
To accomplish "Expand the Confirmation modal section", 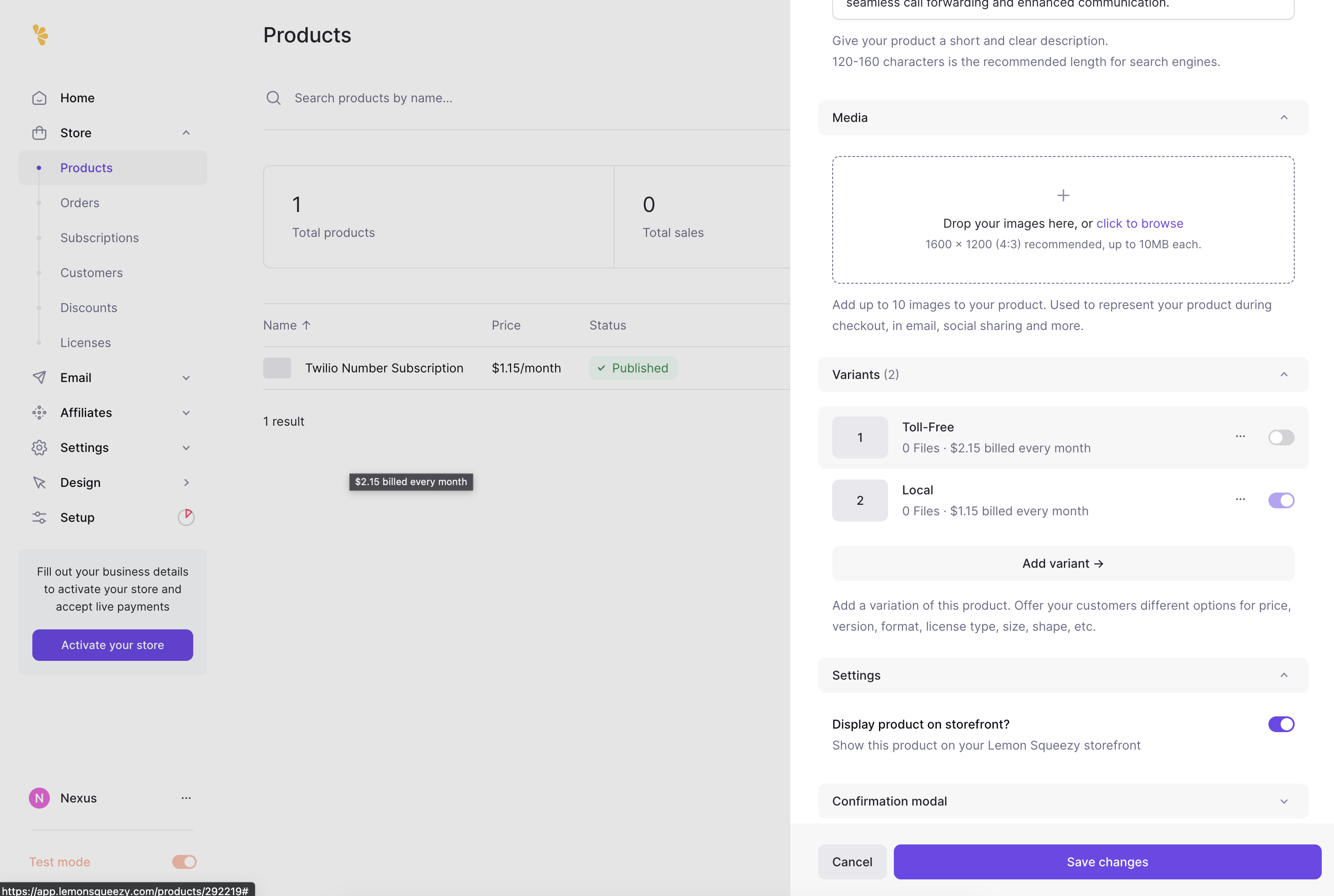I will coord(1284,801).
